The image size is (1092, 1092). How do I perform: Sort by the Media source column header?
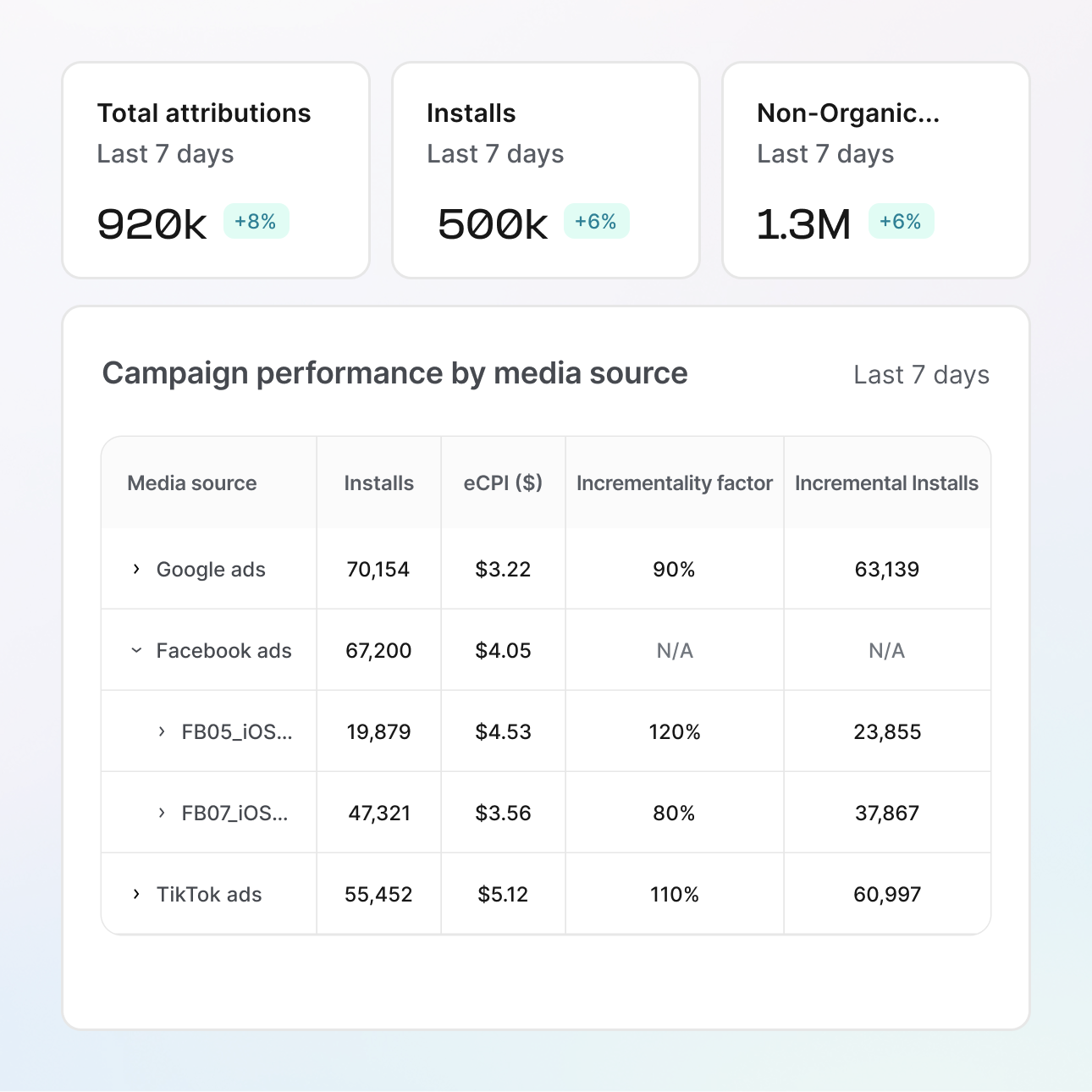192,483
